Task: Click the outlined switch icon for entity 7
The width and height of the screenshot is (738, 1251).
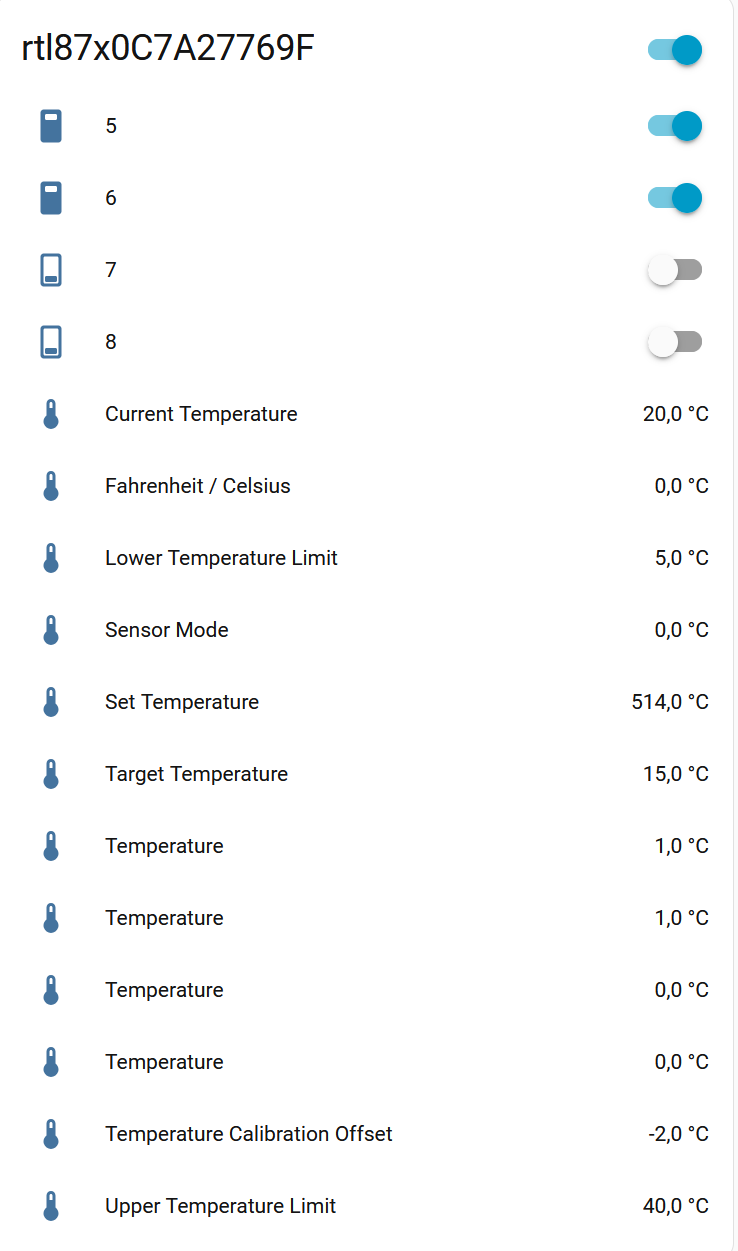Action: [51, 270]
